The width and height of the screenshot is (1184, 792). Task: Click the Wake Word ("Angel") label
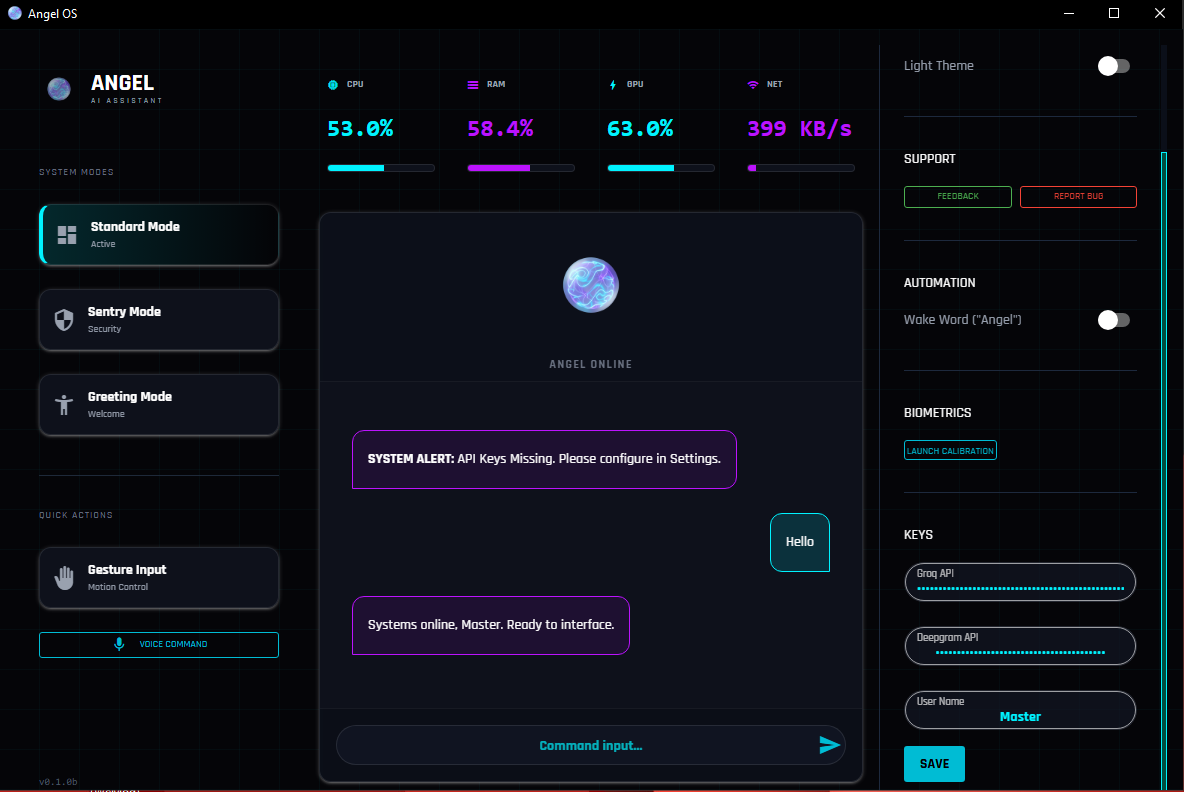coord(963,320)
